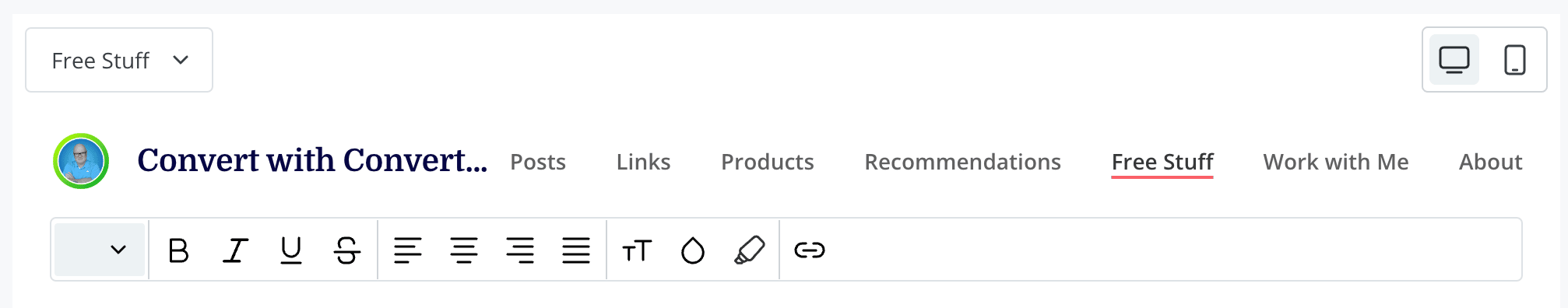Image resolution: width=1568 pixels, height=308 pixels.
Task: Select the highlighter marker tool
Action: pyautogui.click(x=749, y=250)
